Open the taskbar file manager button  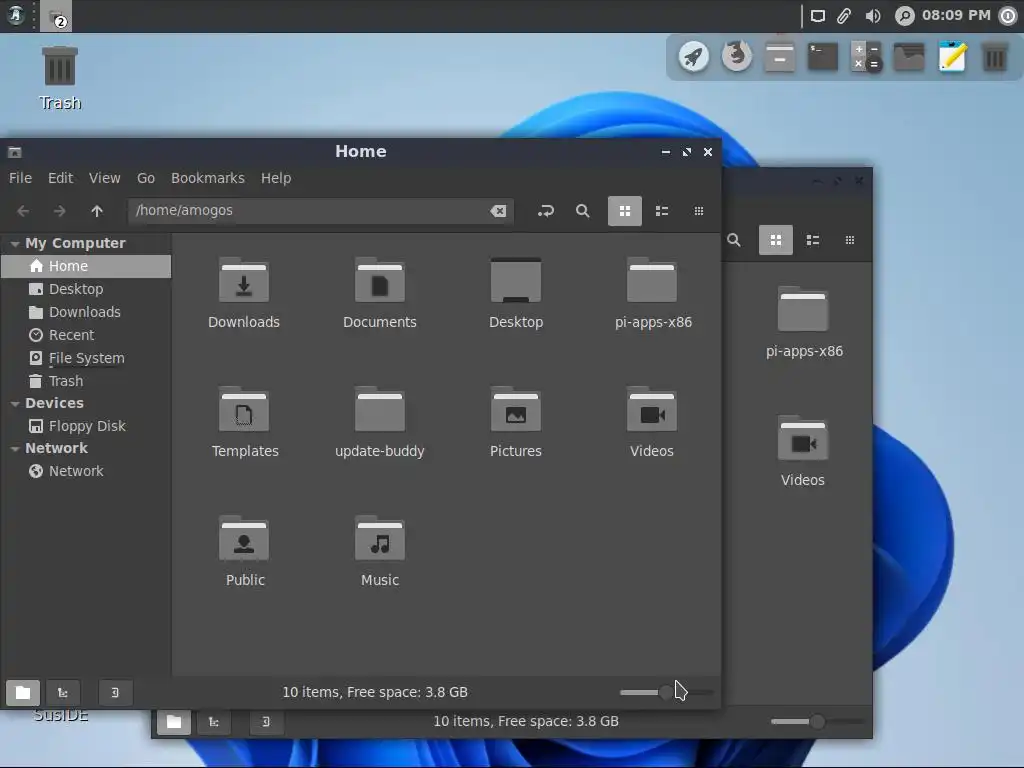click(x=56, y=16)
